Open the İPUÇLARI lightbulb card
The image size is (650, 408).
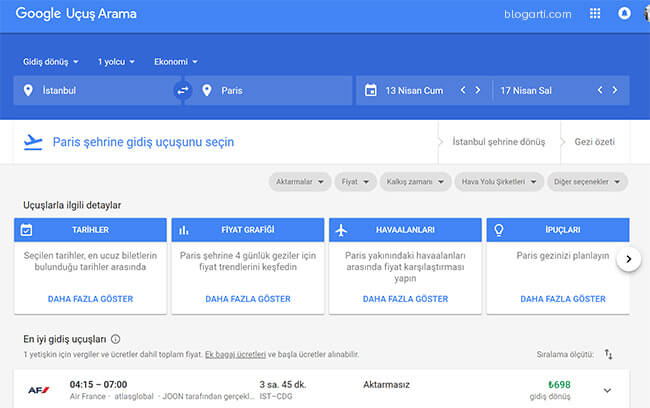tap(558, 266)
